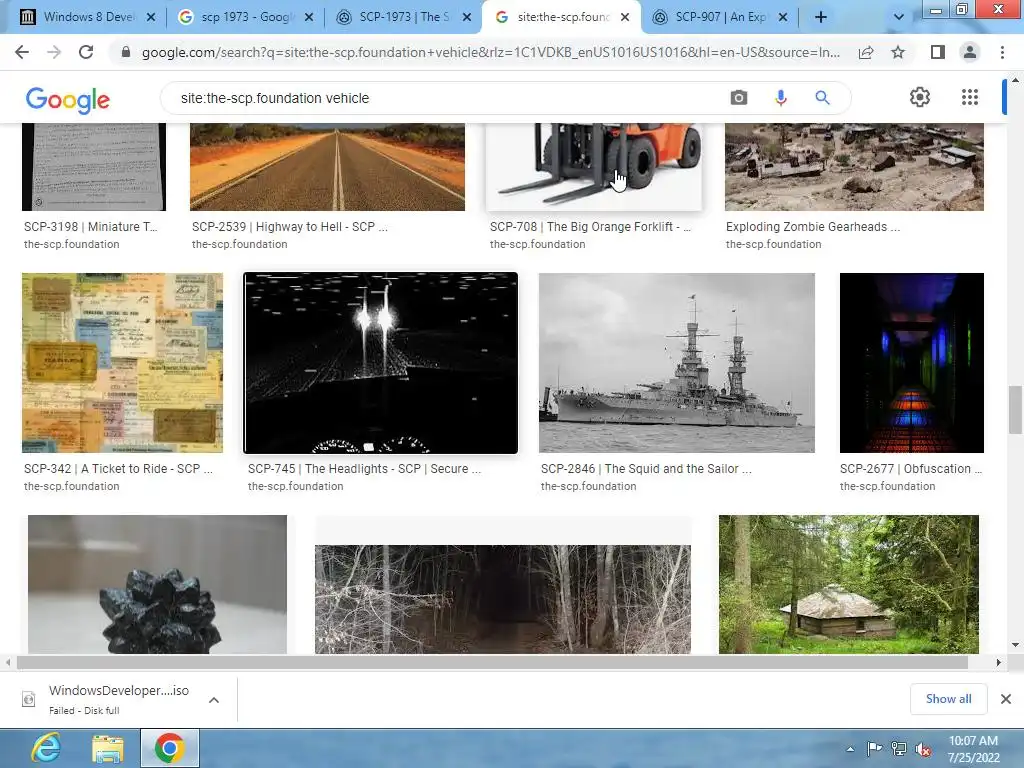Click the scroll down arrow
This screenshot has width=1024, height=768.
tap(1015, 645)
